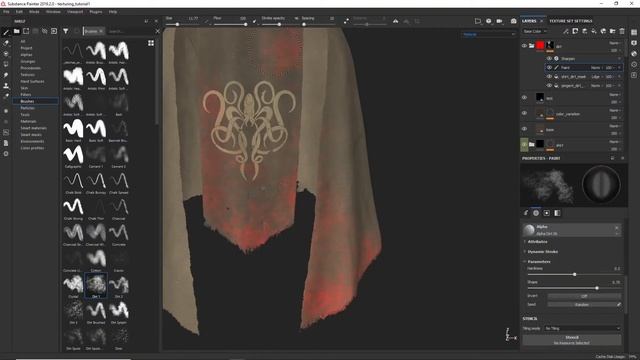Open shirt_dirt_mask blend mode dropdown

coord(596,77)
